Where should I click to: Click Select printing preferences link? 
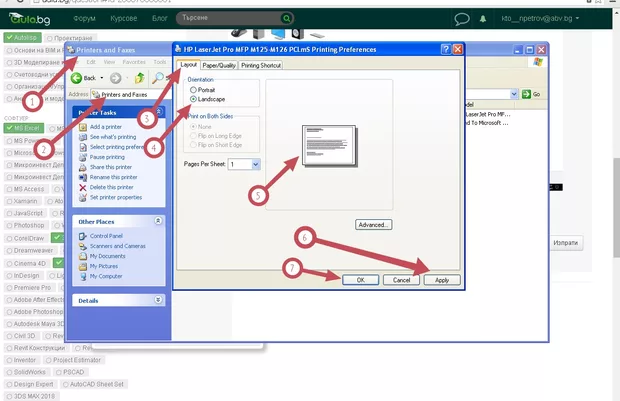coord(117,147)
